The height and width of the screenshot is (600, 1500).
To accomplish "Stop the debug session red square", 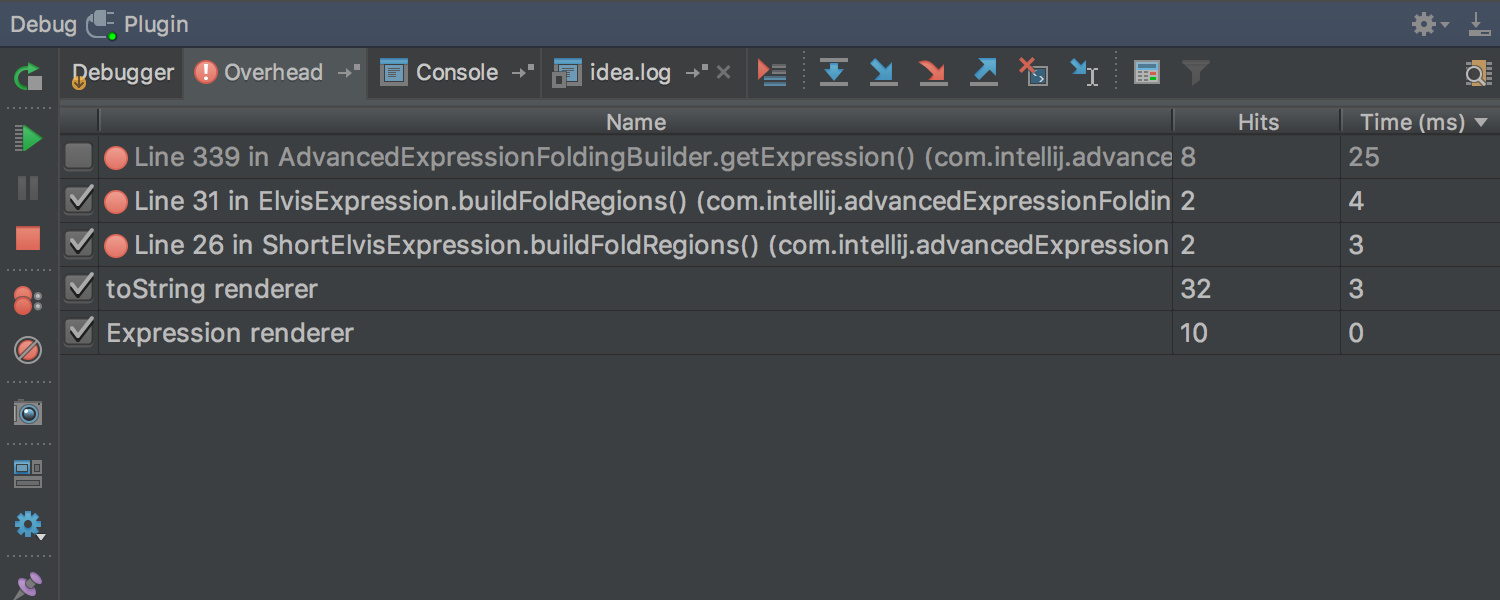I will (x=28, y=238).
